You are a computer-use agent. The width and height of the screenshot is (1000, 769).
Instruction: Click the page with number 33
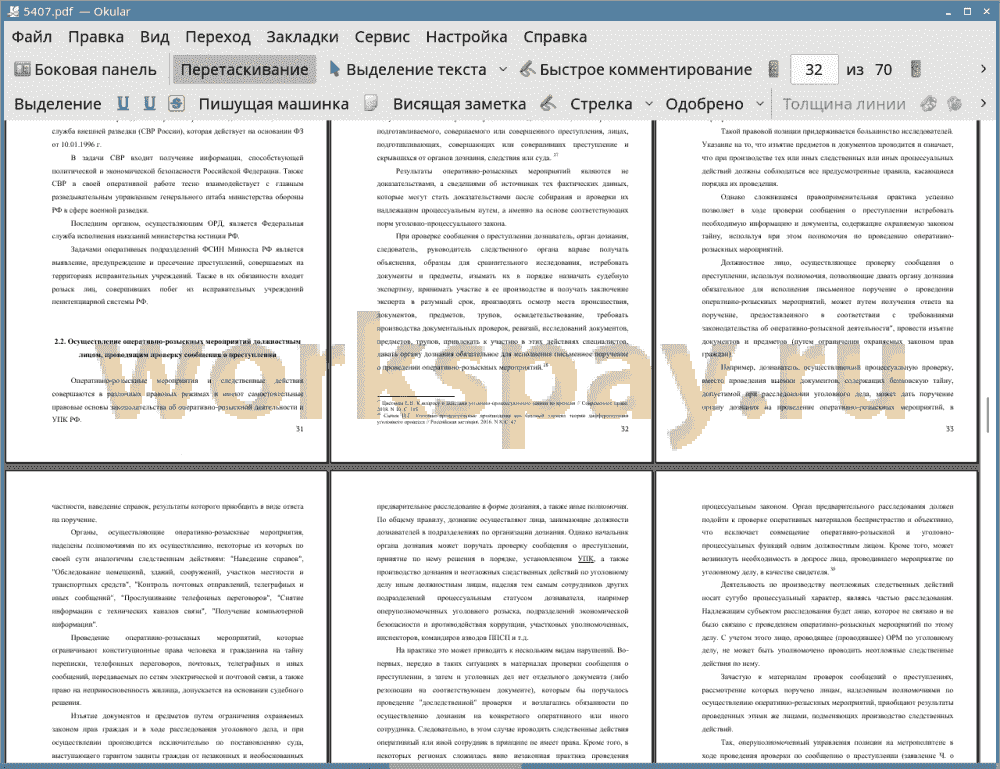816,291
